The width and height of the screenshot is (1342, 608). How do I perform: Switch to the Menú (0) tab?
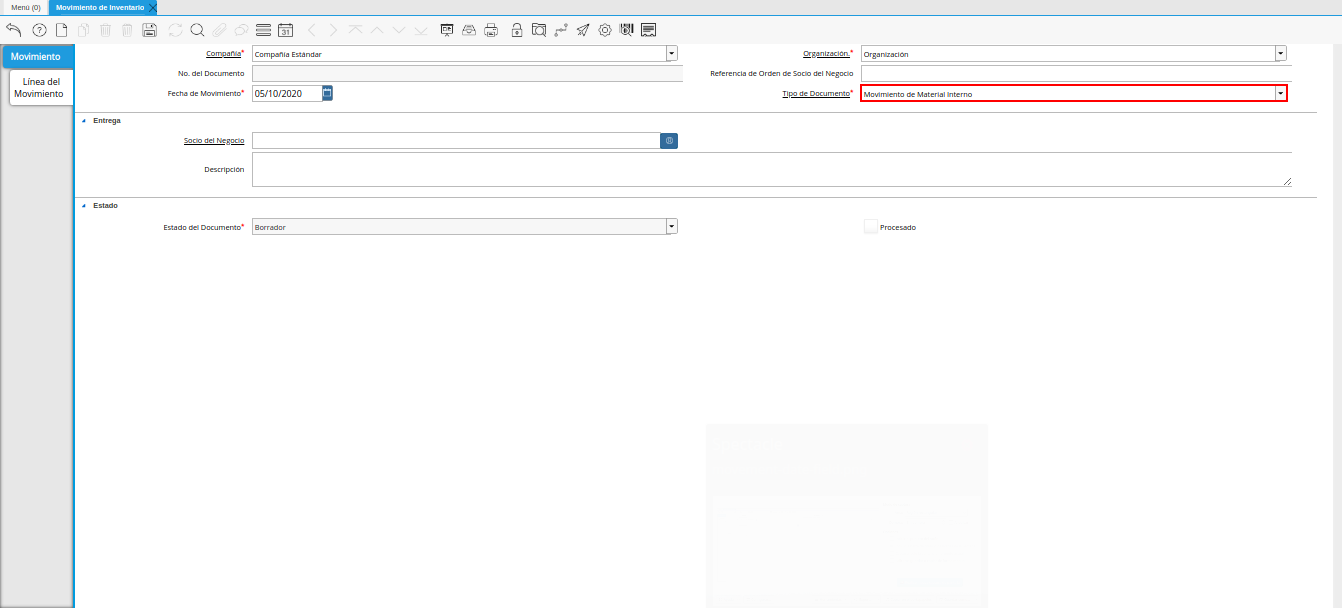26,7
